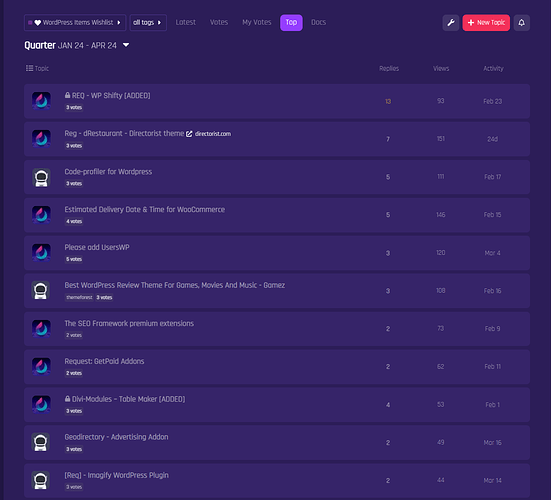Switch to the Latest tab
Image resolution: width=551 pixels, height=500 pixels.
186,22
